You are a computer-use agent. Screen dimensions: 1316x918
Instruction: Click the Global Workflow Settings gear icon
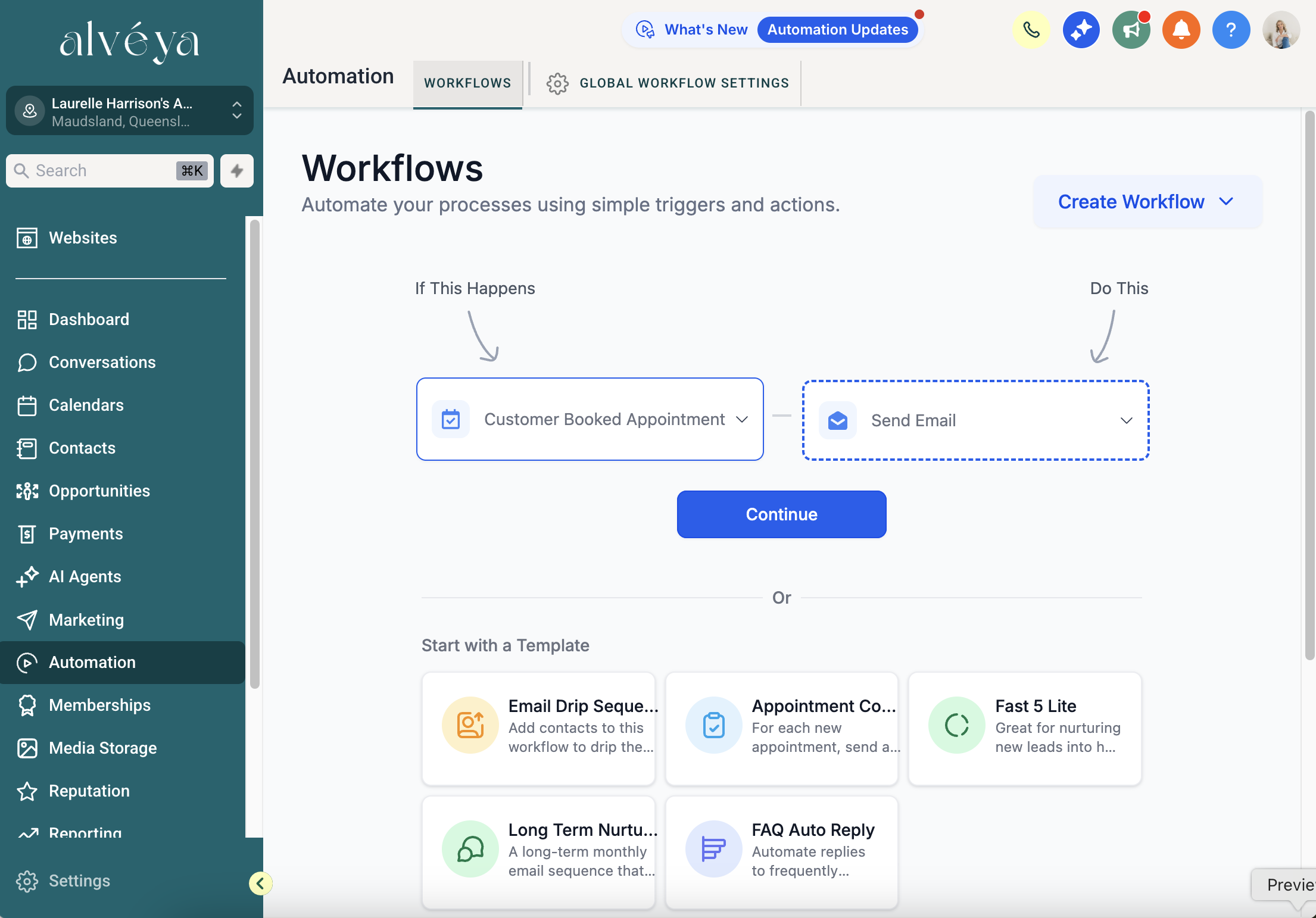coord(557,83)
